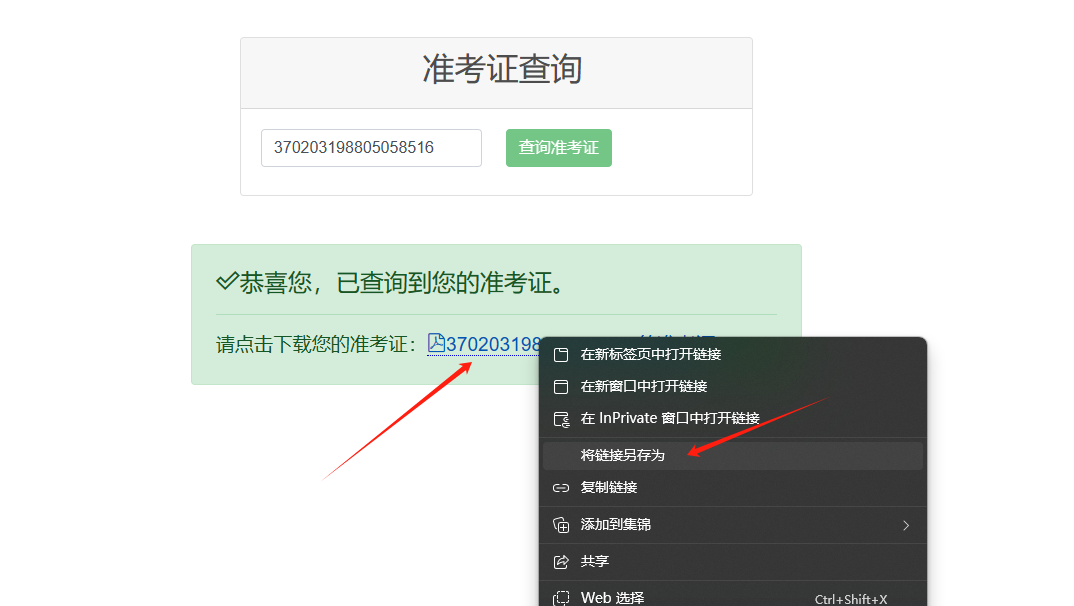Choose Web 选择 menu entry
Screen dimensions: 1074x606
coord(733,598)
